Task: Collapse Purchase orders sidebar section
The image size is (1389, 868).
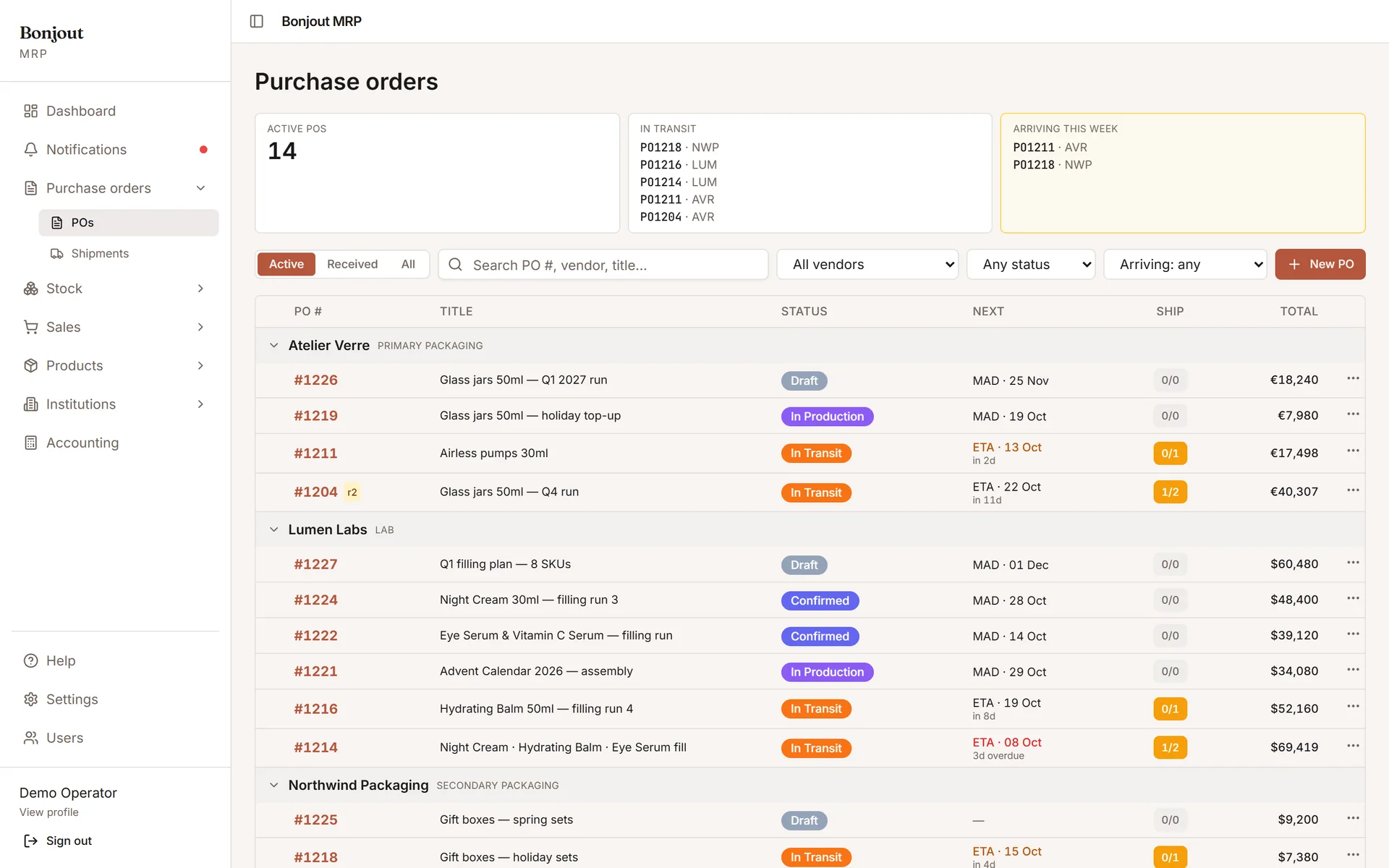Action: [200, 188]
